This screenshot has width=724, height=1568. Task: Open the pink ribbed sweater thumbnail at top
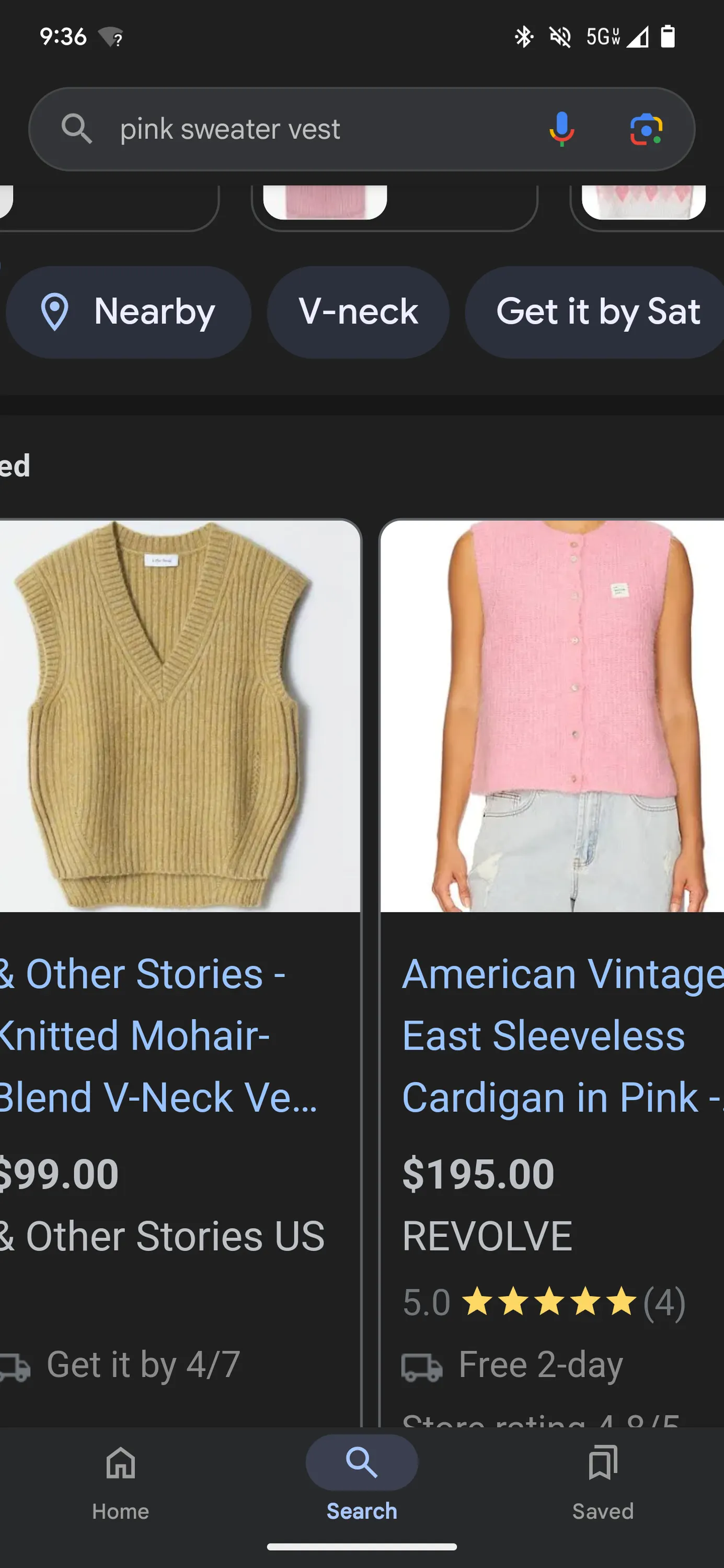[x=325, y=202]
